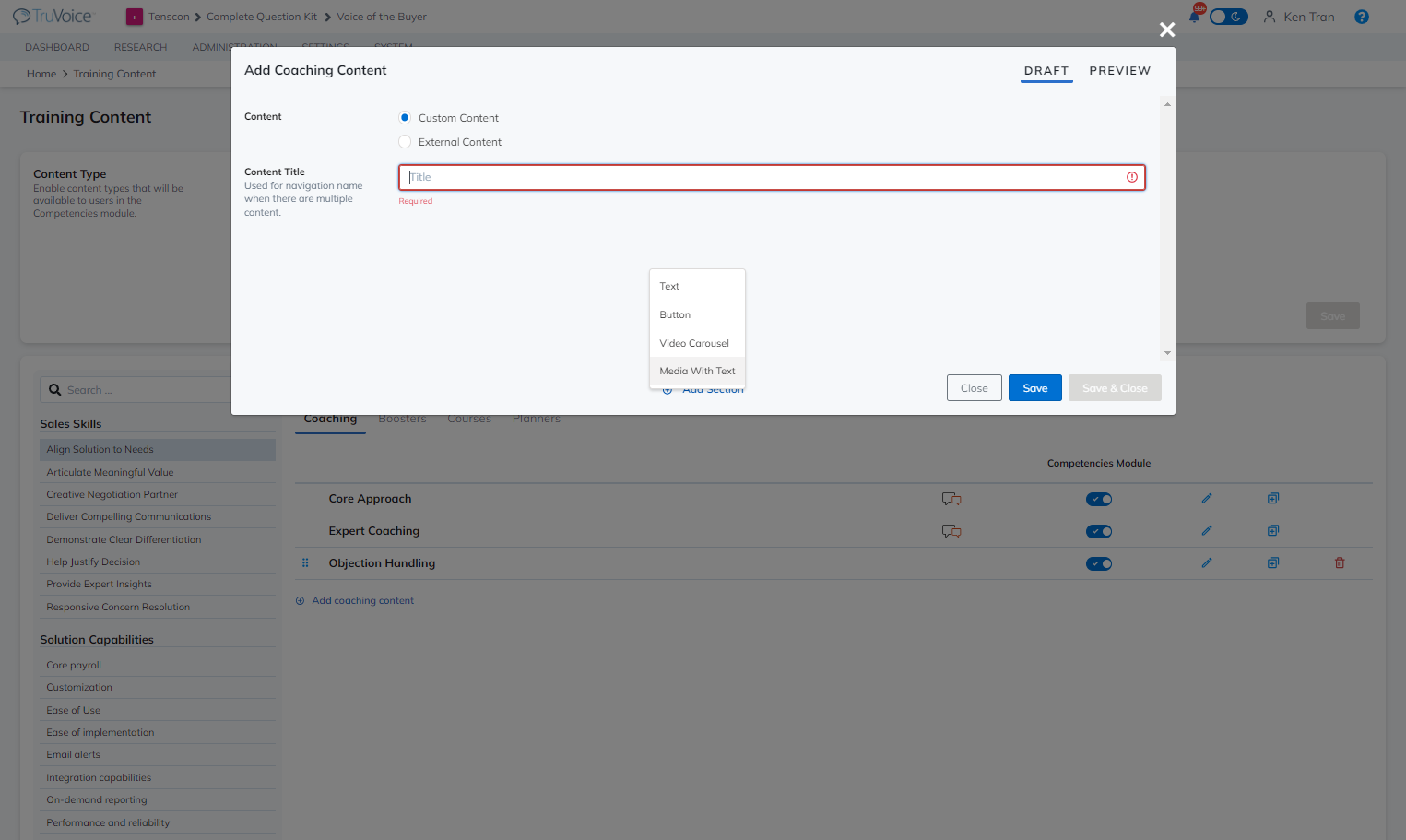This screenshot has height=840, width=1406.
Task: Select Align Solution to Needs skill
Action: [x=158, y=450]
